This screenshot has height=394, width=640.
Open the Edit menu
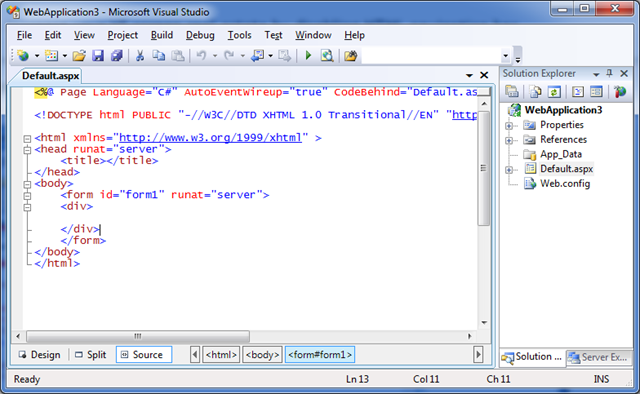click(53, 35)
